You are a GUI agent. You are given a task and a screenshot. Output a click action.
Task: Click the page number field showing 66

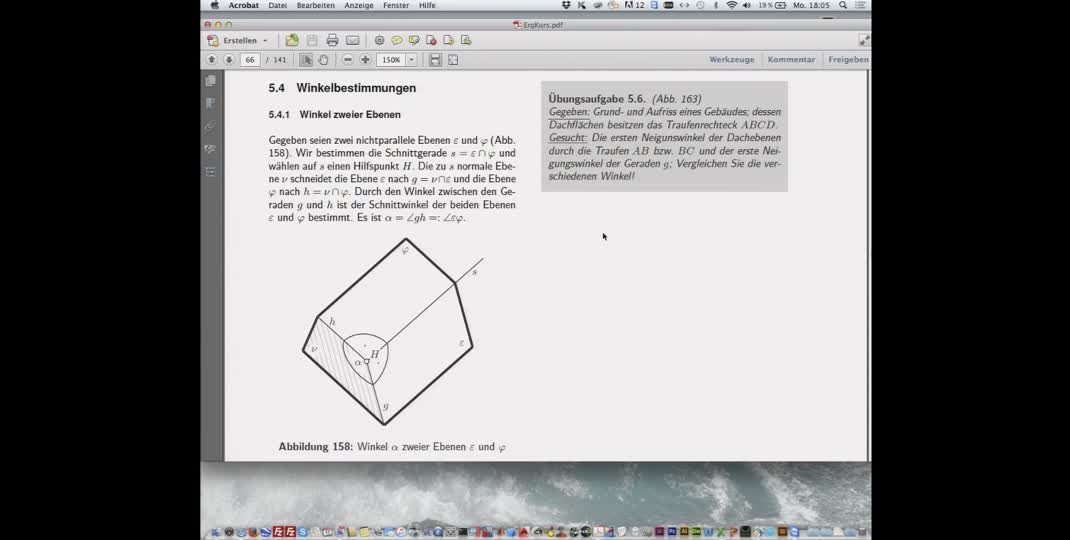[x=250, y=60]
